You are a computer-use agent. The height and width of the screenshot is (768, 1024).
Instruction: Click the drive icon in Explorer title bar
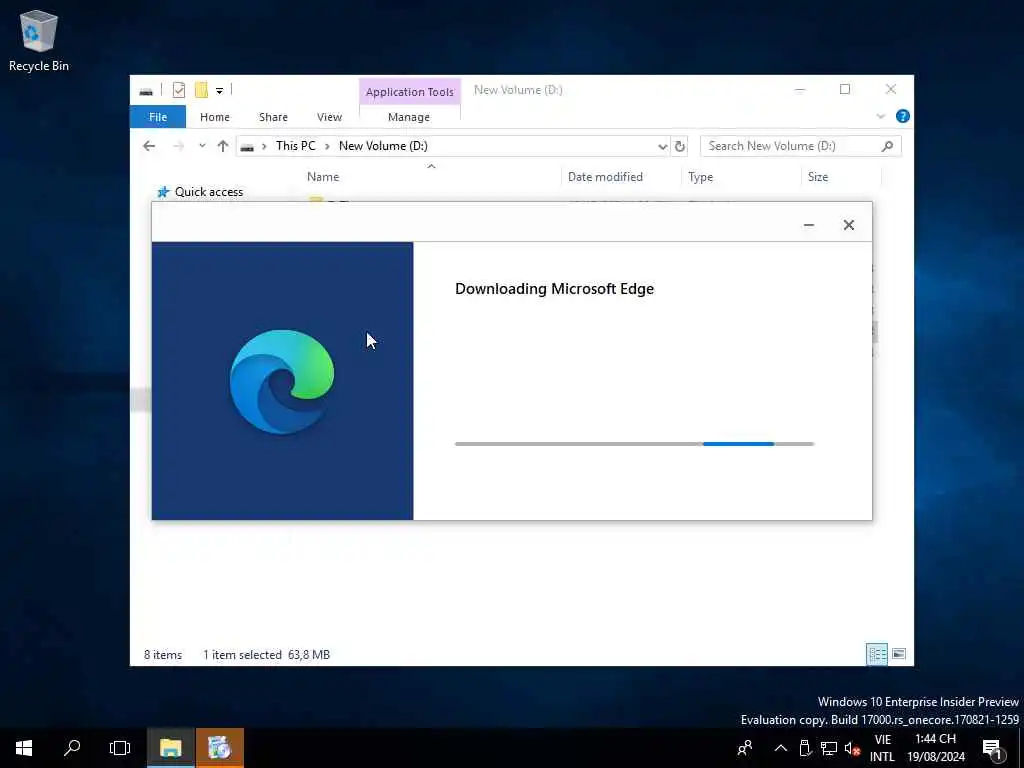146,91
